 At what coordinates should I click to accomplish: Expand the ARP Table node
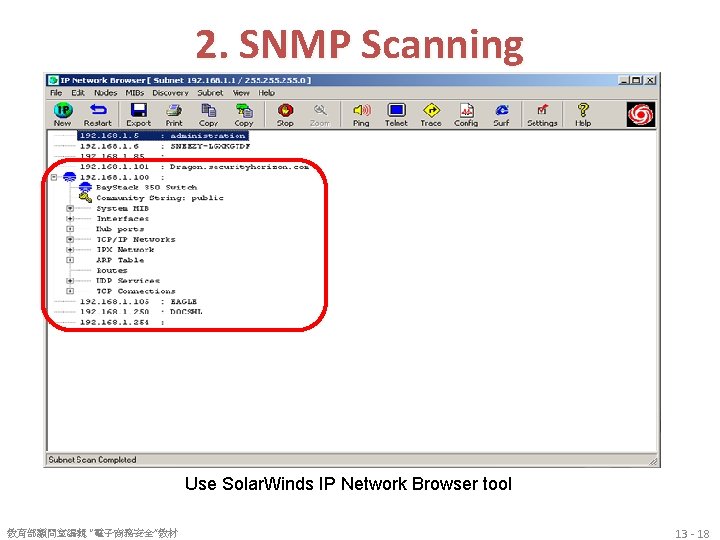(70, 260)
